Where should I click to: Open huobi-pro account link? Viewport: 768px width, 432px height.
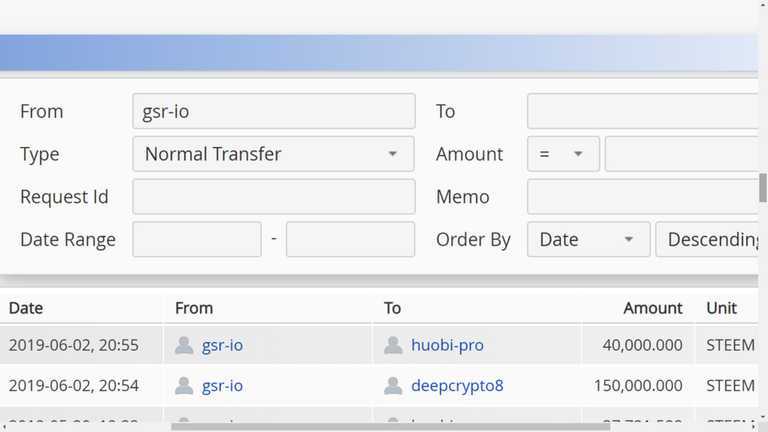point(447,345)
